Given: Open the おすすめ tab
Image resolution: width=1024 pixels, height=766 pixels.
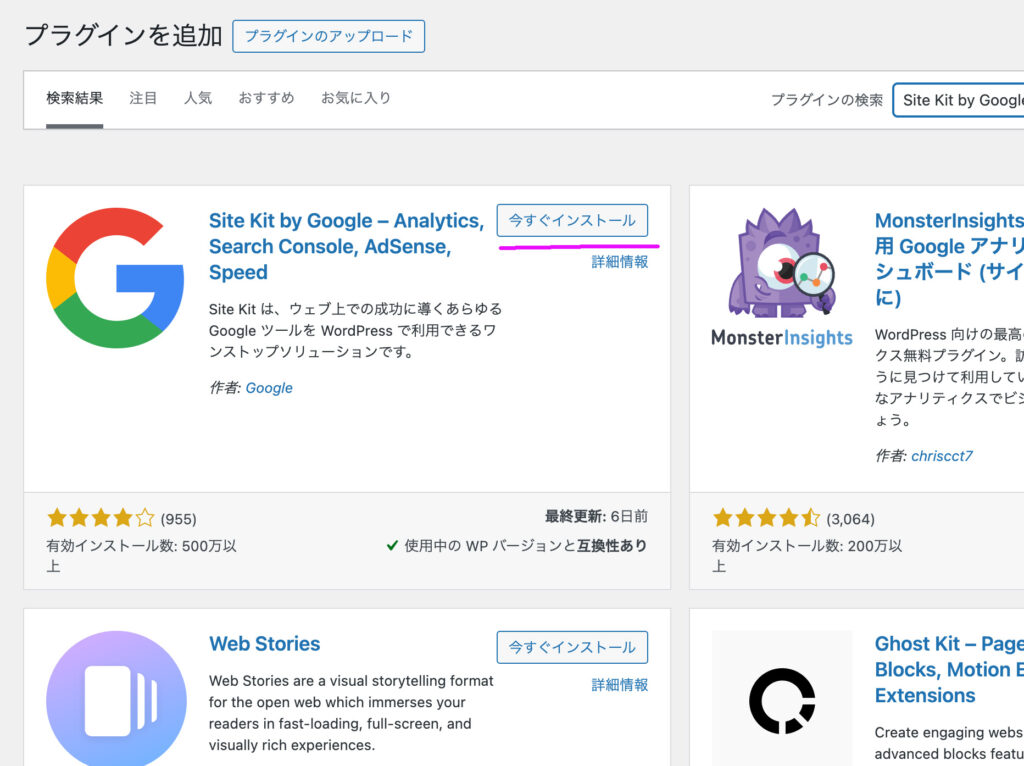Looking at the screenshot, I should pos(266,99).
